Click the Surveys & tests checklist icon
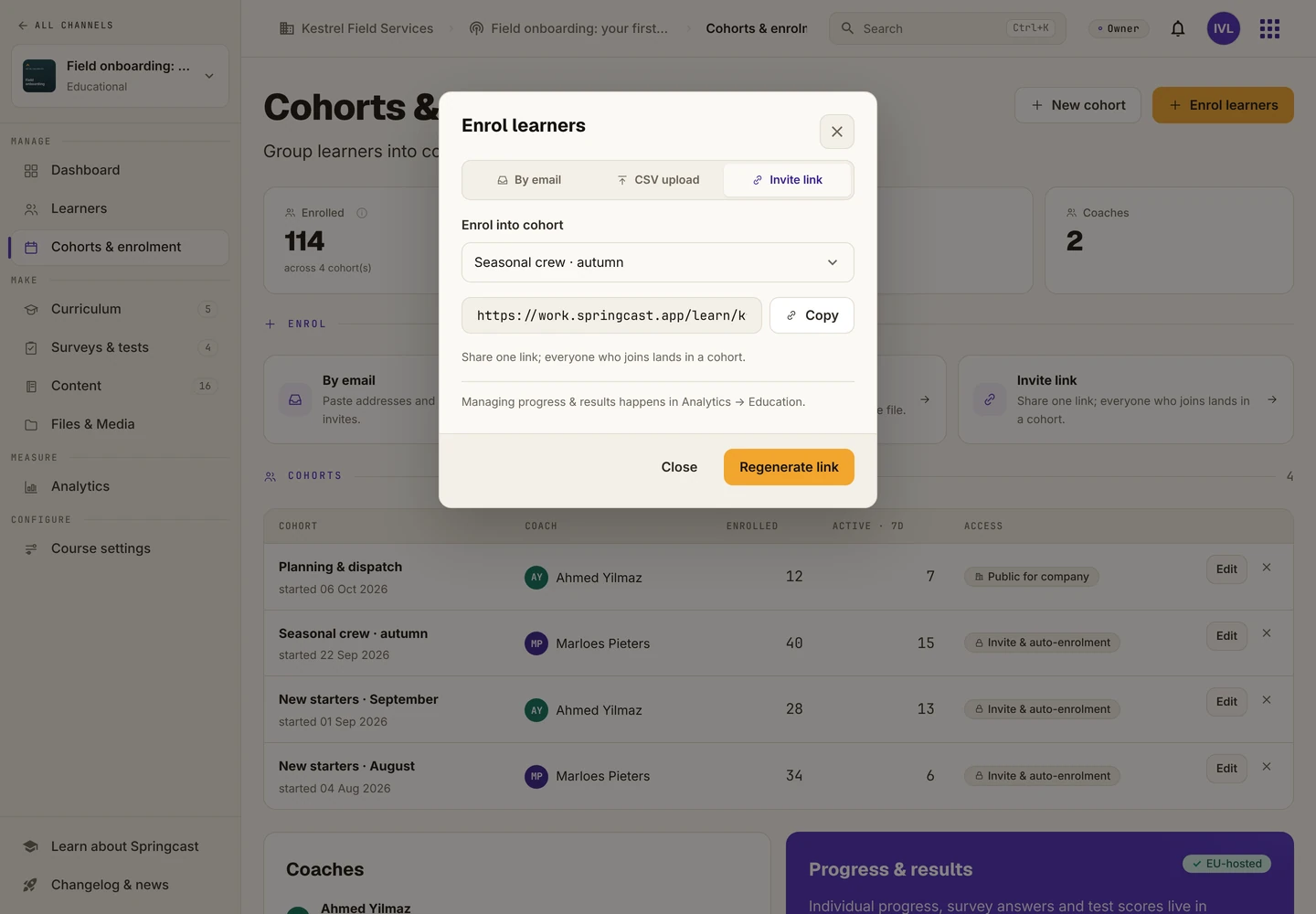This screenshot has width=1316, height=914. [31, 348]
